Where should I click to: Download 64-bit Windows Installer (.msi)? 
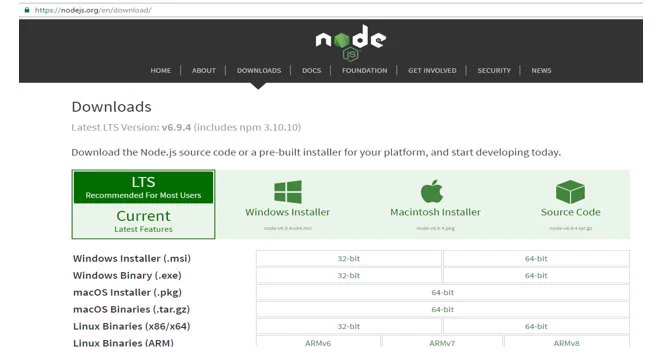pyautogui.click(x=536, y=259)
